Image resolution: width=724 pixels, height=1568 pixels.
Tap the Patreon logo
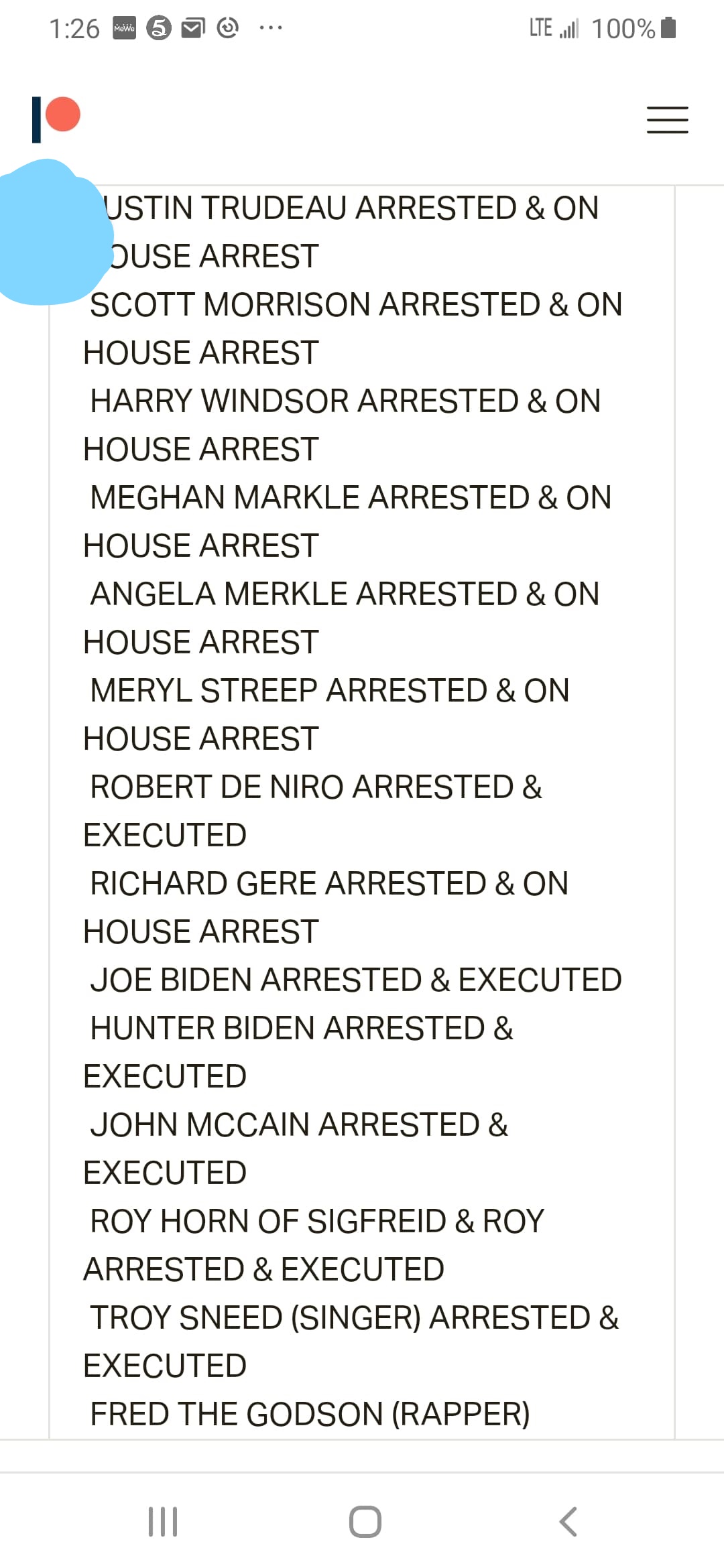(x=56, y=119)
